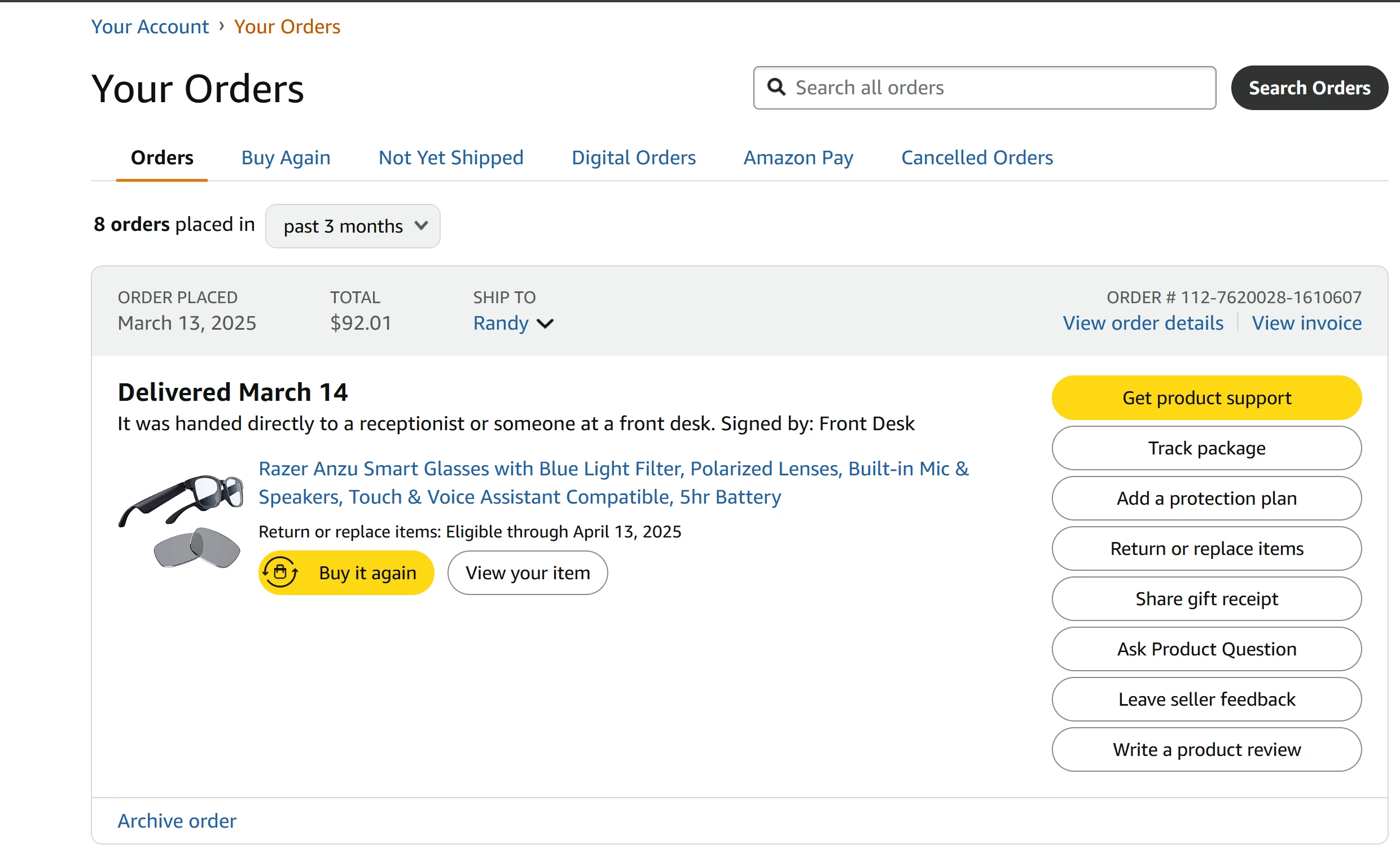The image size is (1400, 857).
Task: Open the View invoice link
Action: pos(1306,323)
